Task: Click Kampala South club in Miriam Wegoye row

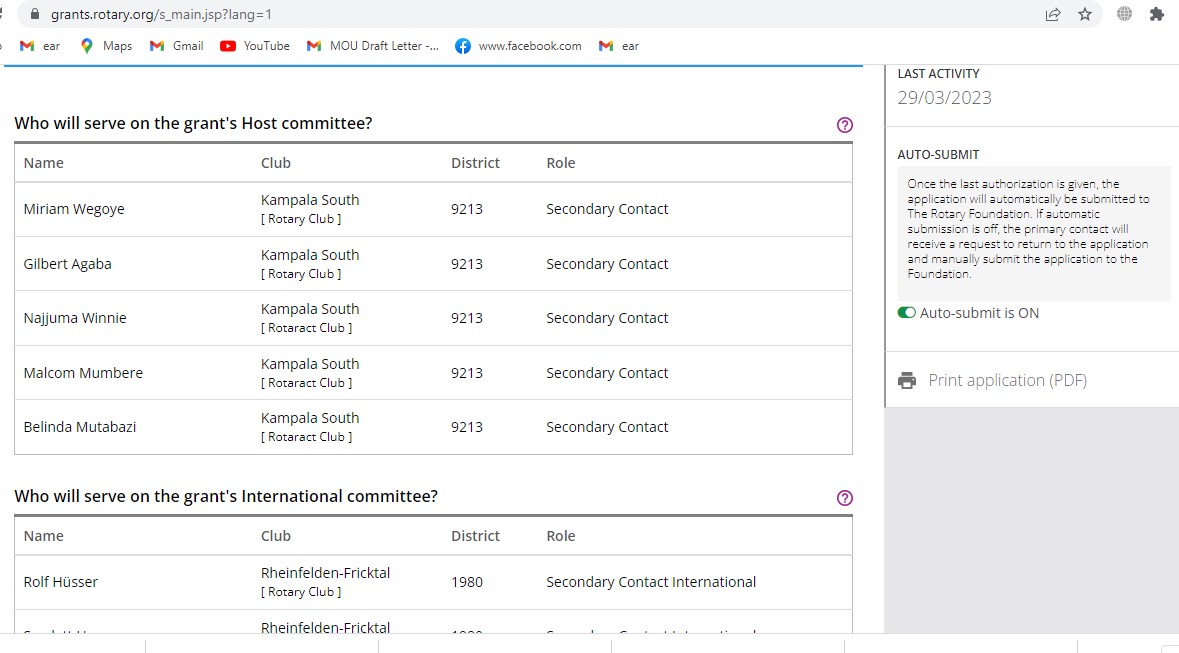Action: (x=310, y=200)
